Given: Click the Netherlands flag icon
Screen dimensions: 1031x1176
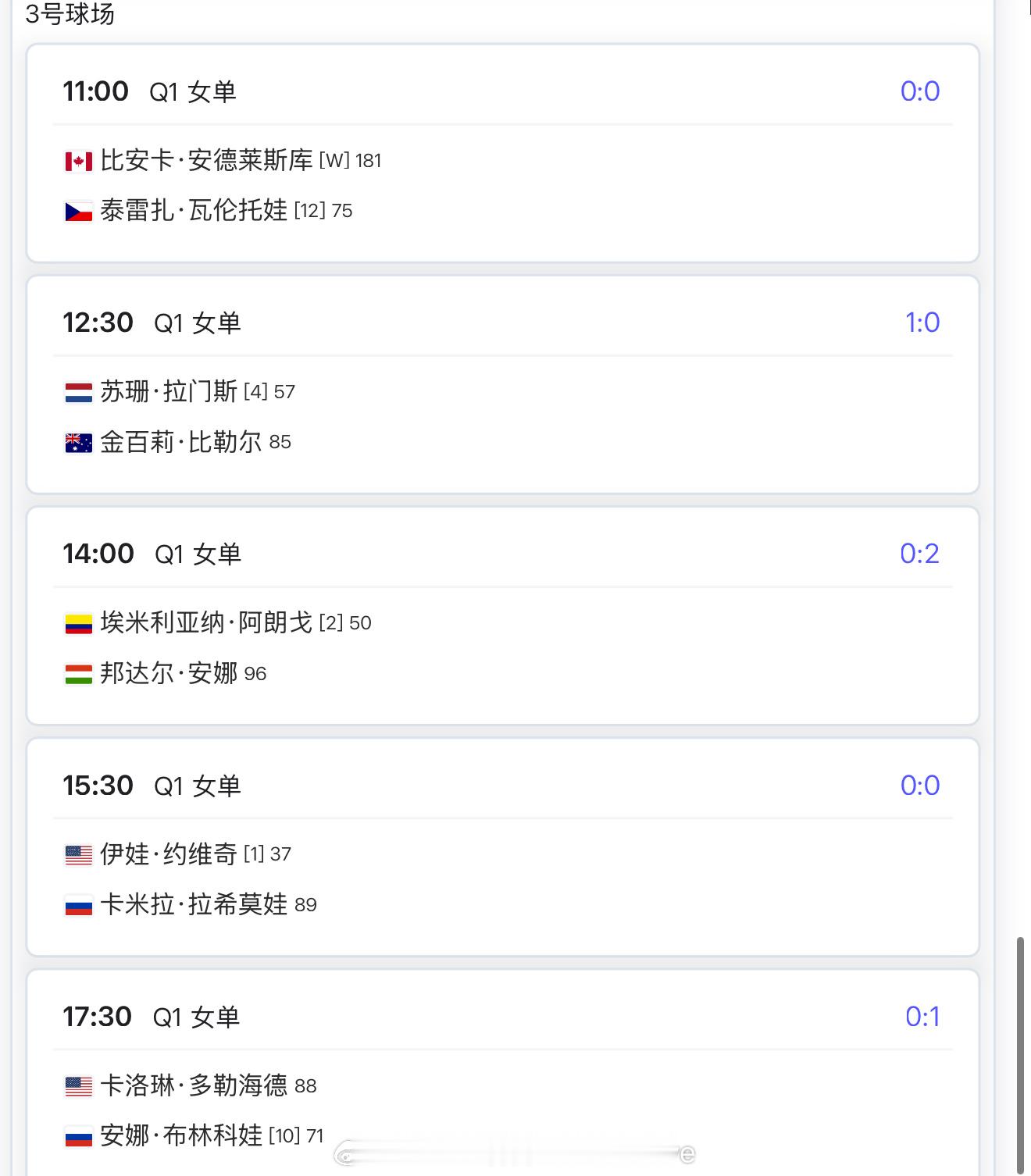Looking at the screenshot, I should pos(78,393).
